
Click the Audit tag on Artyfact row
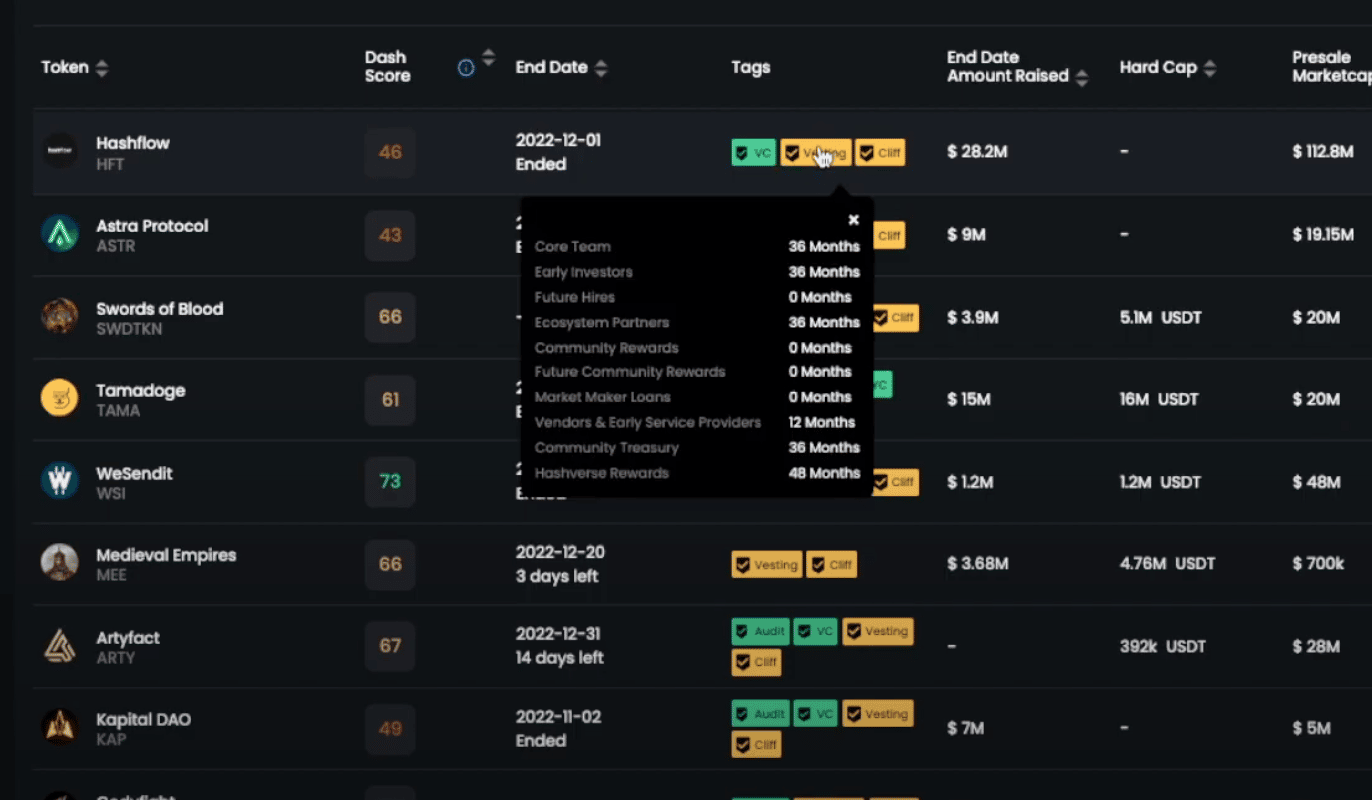760,632
